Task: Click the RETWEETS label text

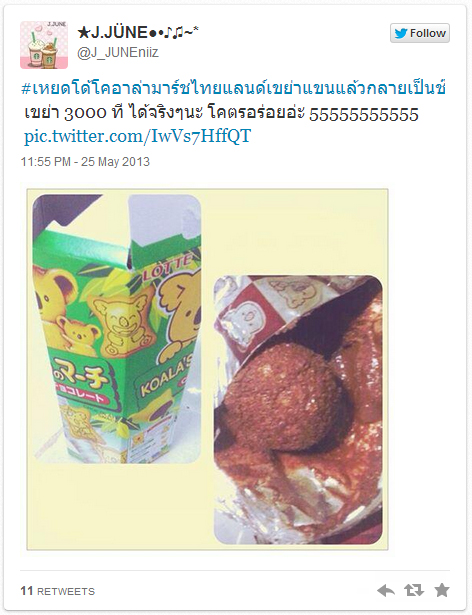Action: [x=66, y=591]
